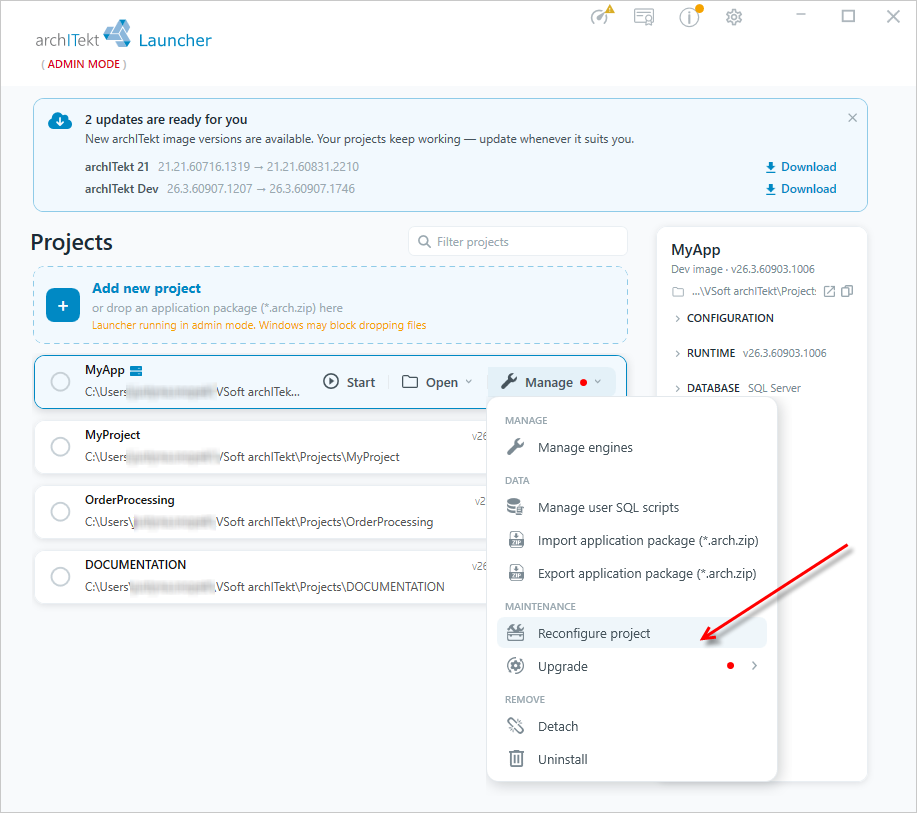
Task: Toggle the MyApp Manage dropdown
Action: (x=551, y=382)
